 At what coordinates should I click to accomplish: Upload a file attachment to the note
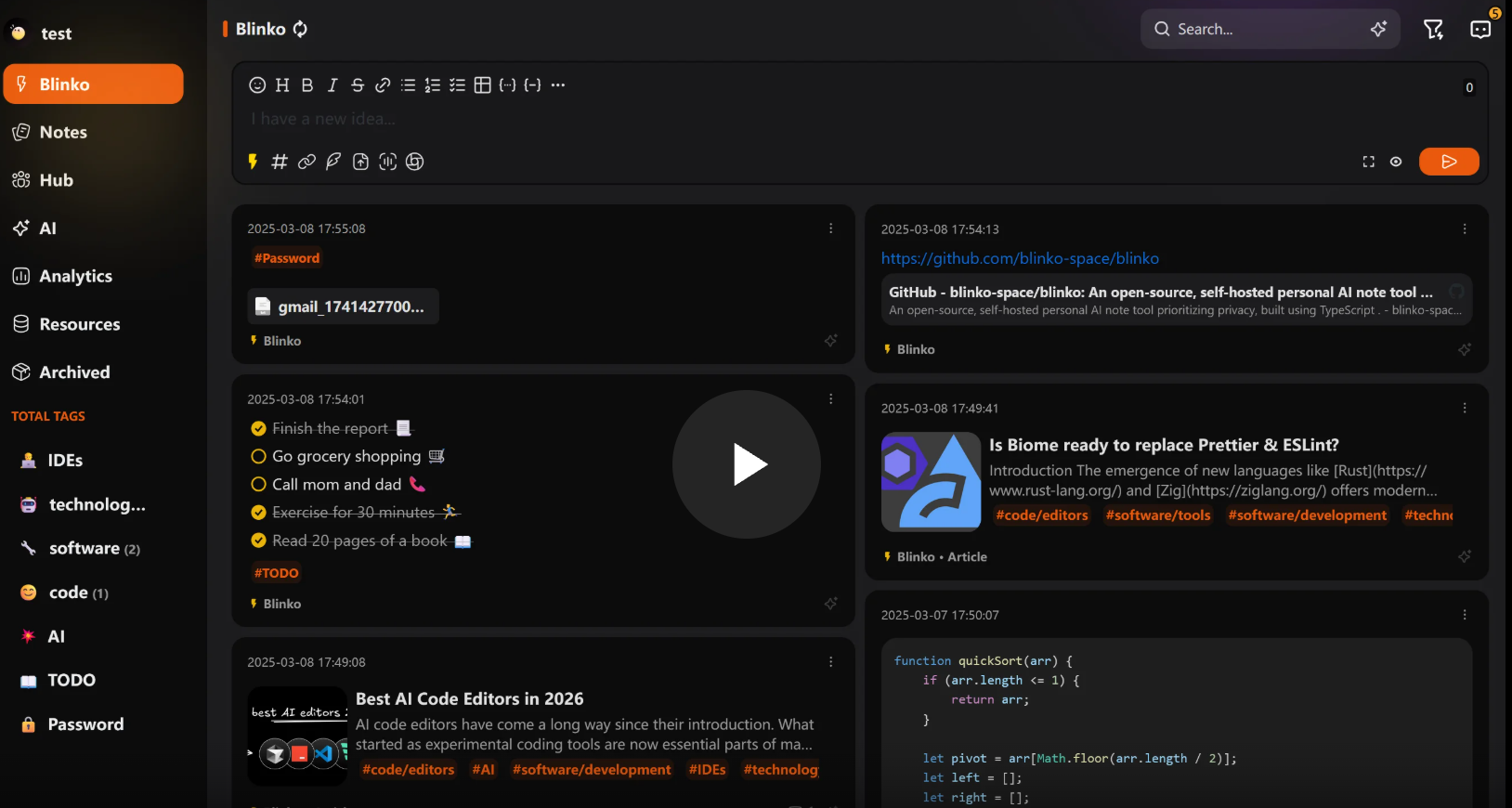(x=360, y=162)
